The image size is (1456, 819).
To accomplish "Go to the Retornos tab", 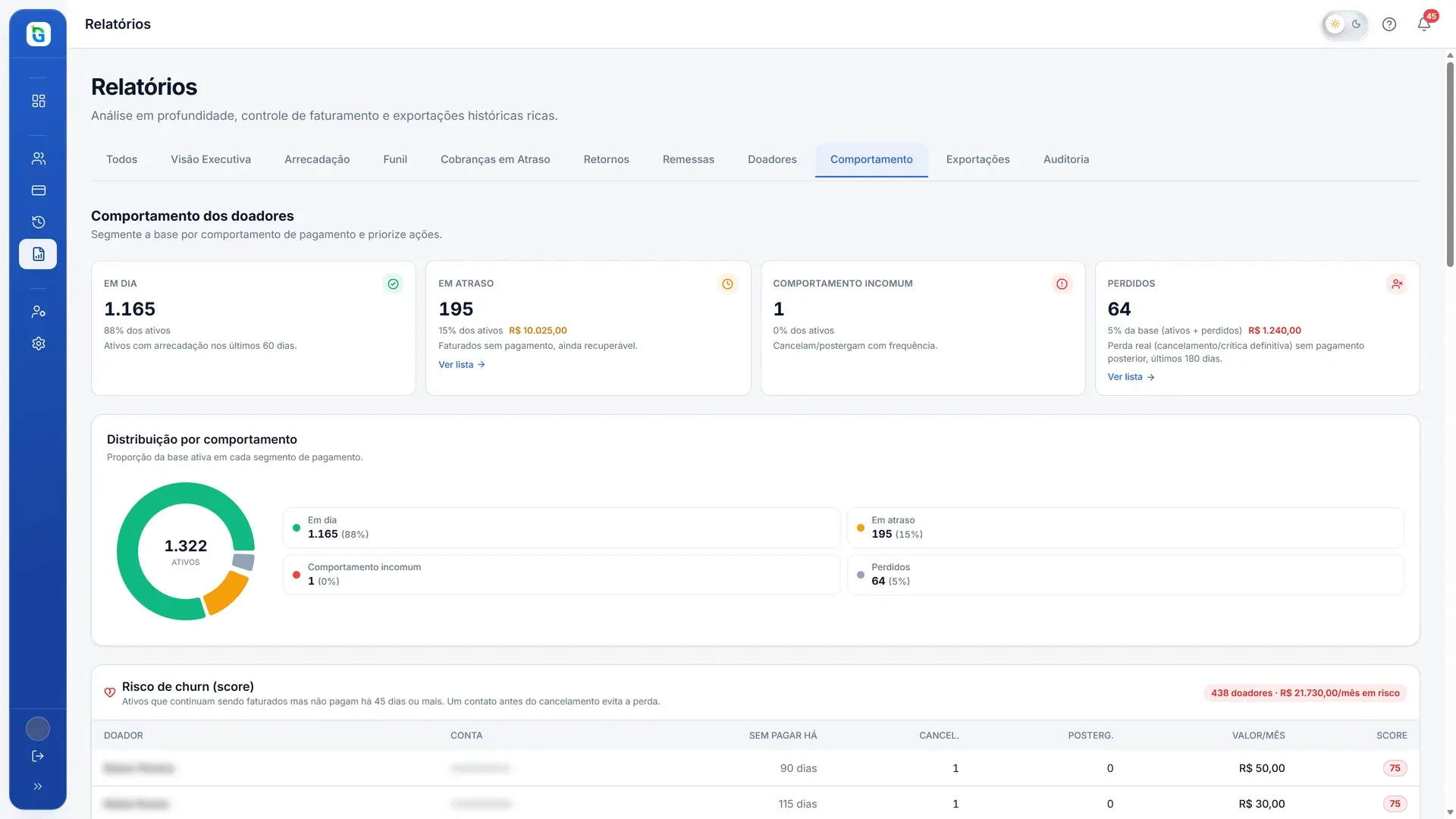I will [606, 159].
